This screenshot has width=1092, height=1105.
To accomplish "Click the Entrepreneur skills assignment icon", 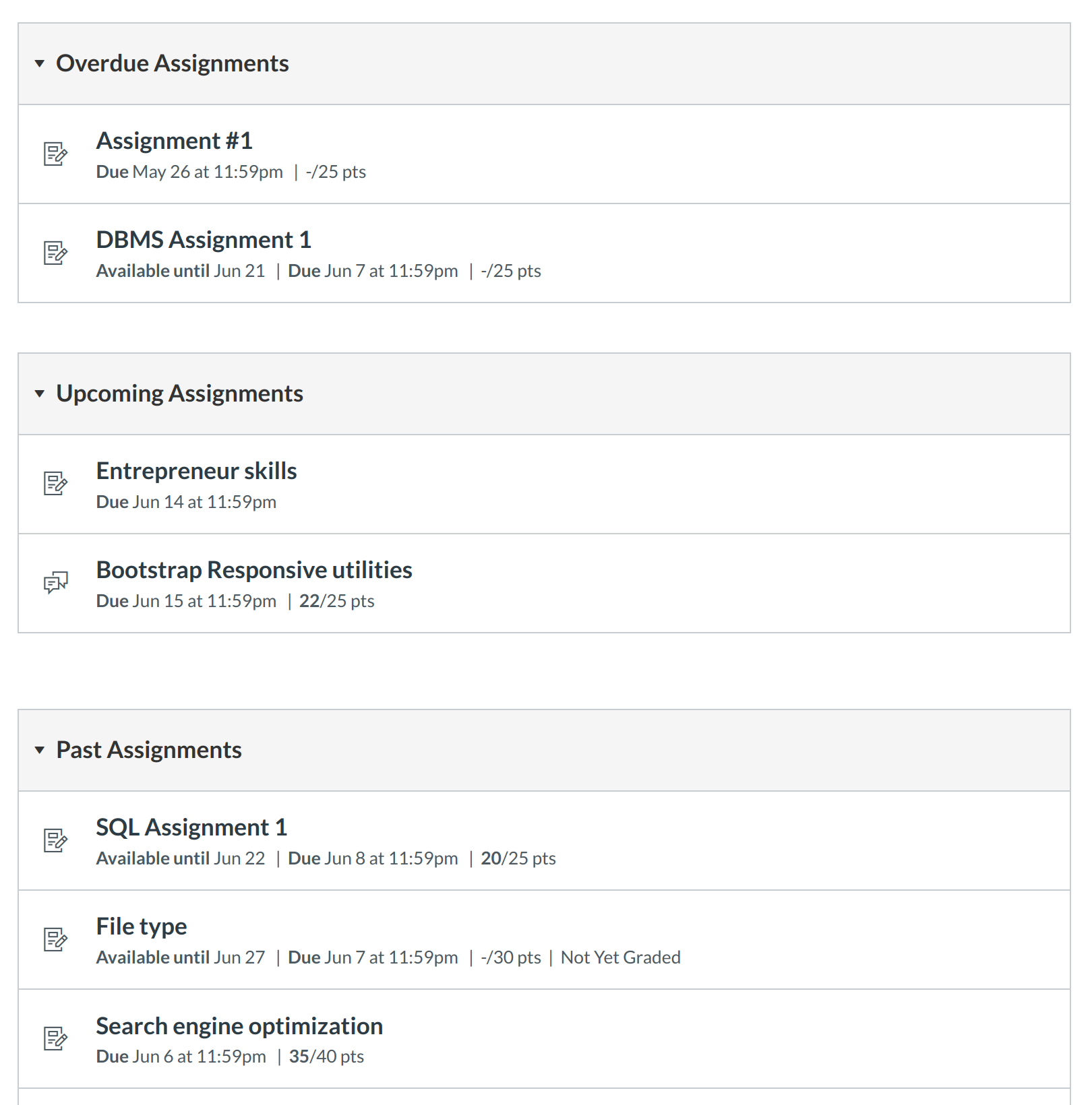I will pyautogui.click(x=55, y=483).
